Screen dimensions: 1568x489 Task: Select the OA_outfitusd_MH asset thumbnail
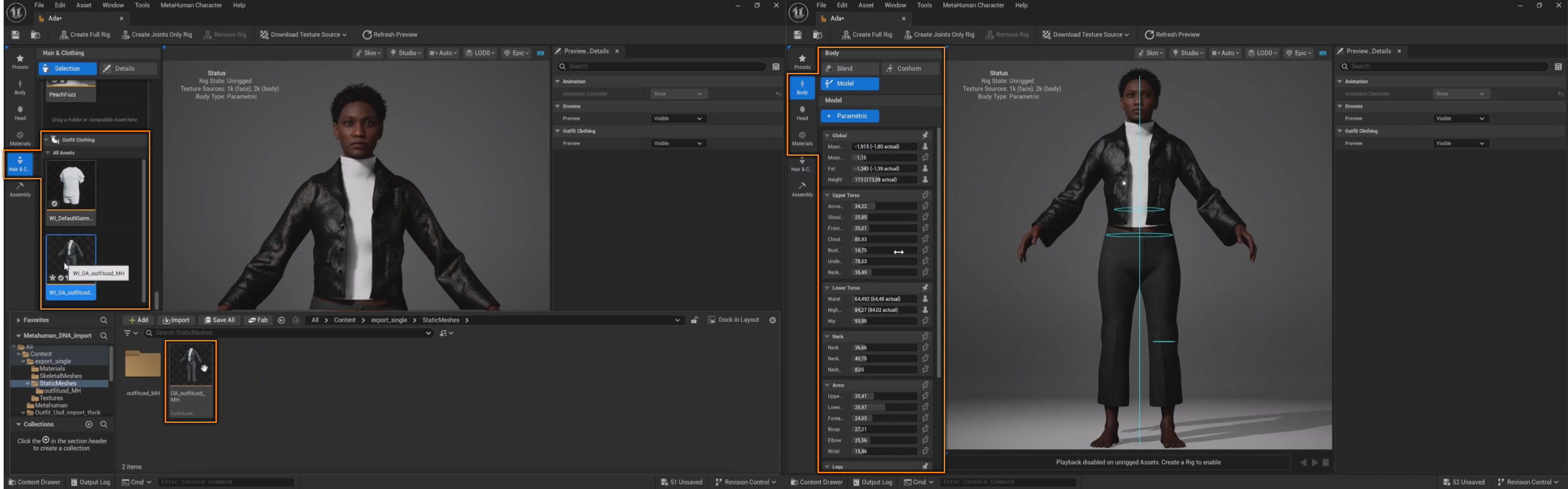click(191, 381)
